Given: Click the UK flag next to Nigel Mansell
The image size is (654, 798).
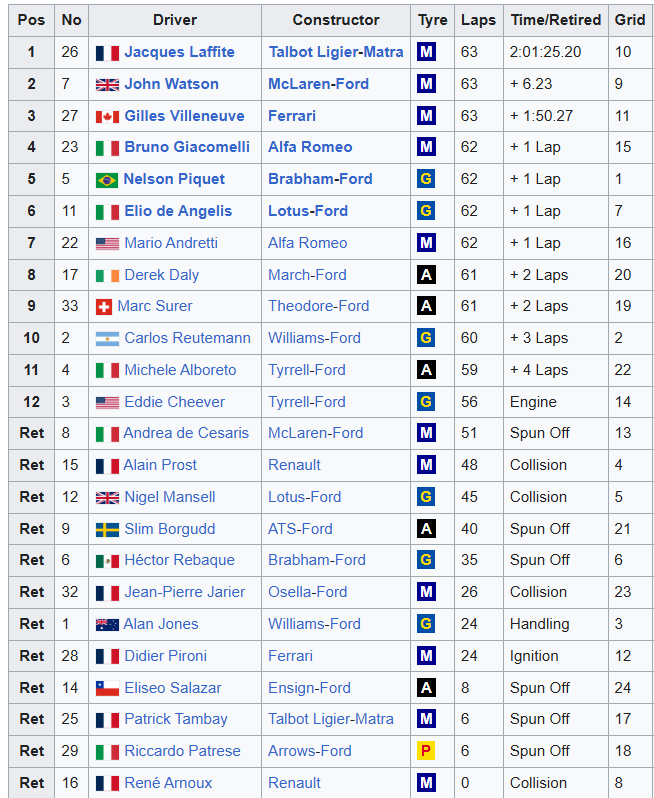Looking at the screenshot, I should pos(107,498).
